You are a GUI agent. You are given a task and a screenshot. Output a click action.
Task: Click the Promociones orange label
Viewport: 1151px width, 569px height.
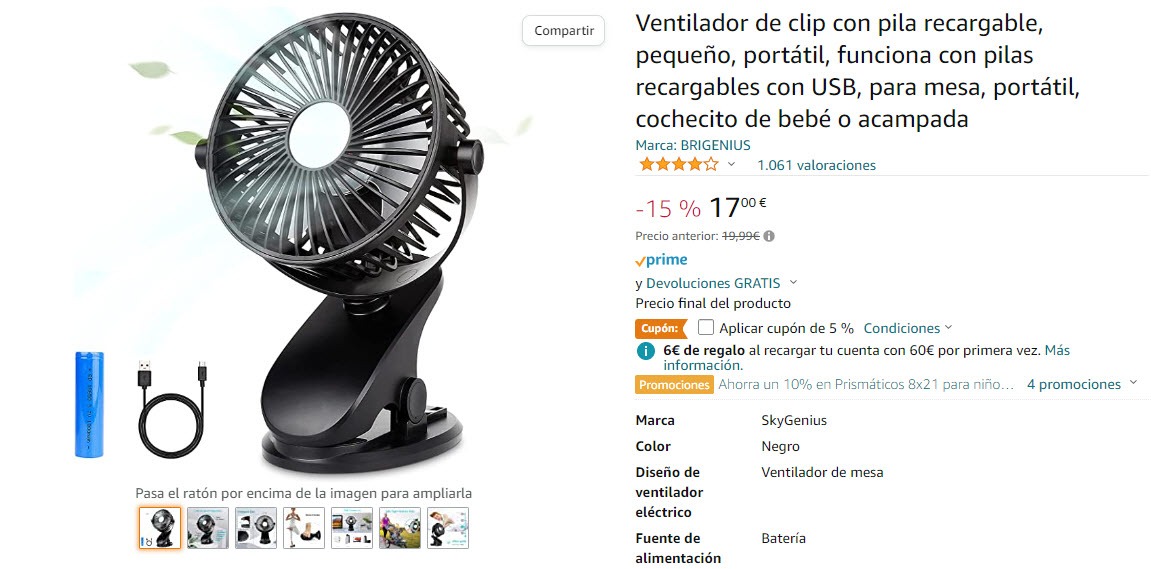674,385
